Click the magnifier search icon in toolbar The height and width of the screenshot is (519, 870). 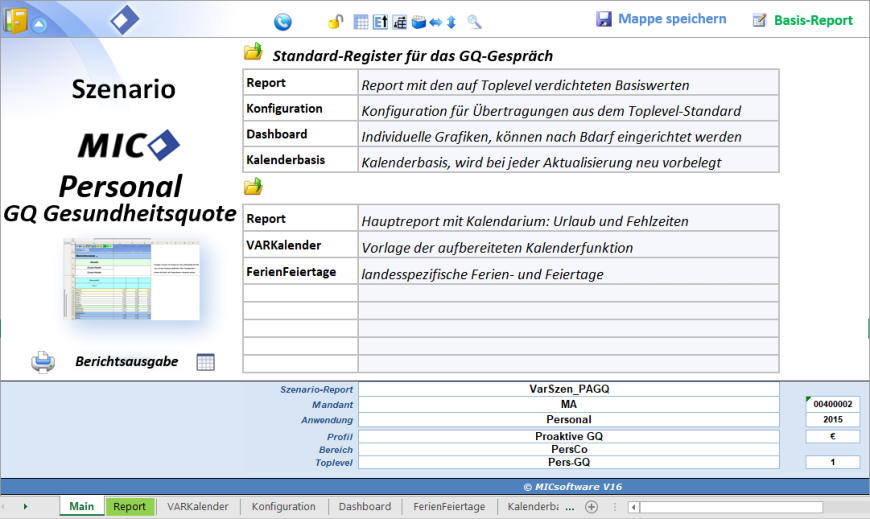(474, 21)
